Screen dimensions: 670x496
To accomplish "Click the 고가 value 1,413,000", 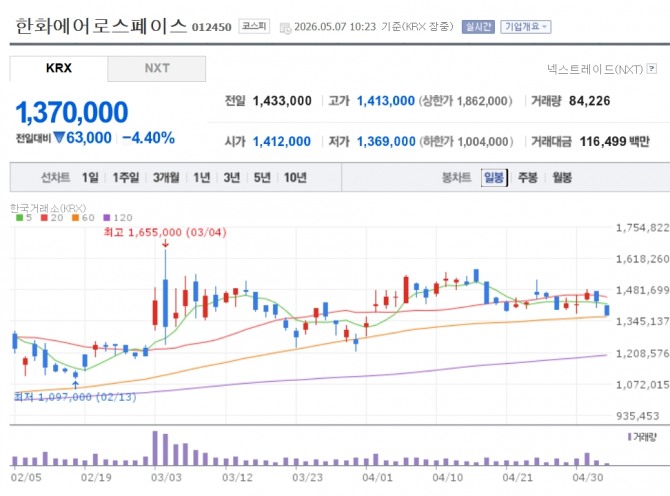I will [x=386, y=101].
